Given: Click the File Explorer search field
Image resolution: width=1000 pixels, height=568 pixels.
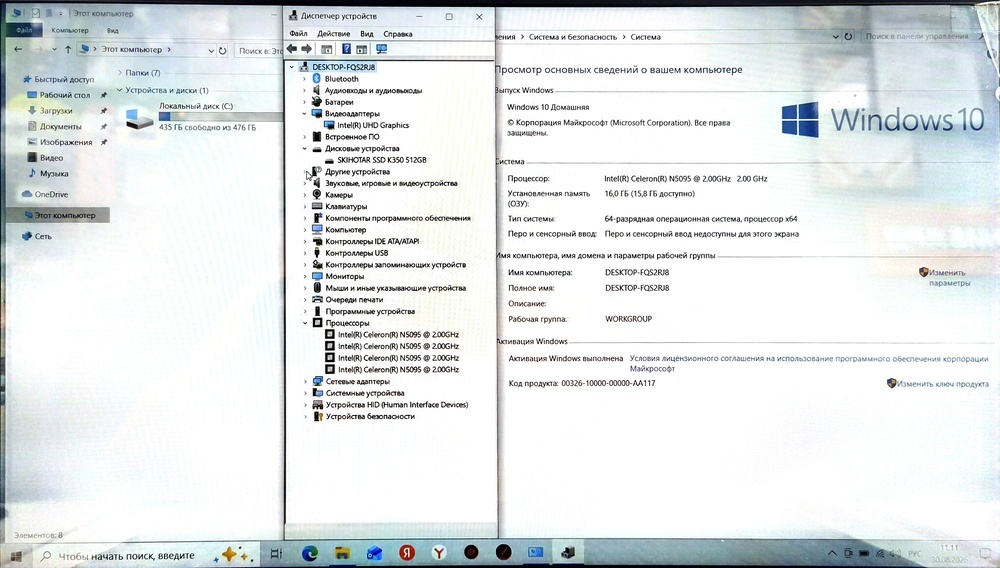Looking at the screenshot, I should tap(258, 50).
